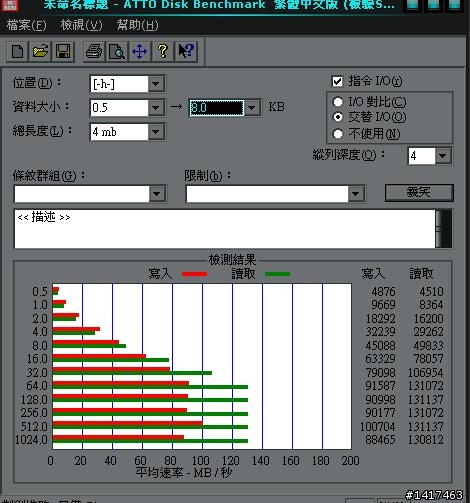Image resolution: width=470 pixels, height=503 pixels.
Task: Click the write value 4876
Action: [383, 292]
